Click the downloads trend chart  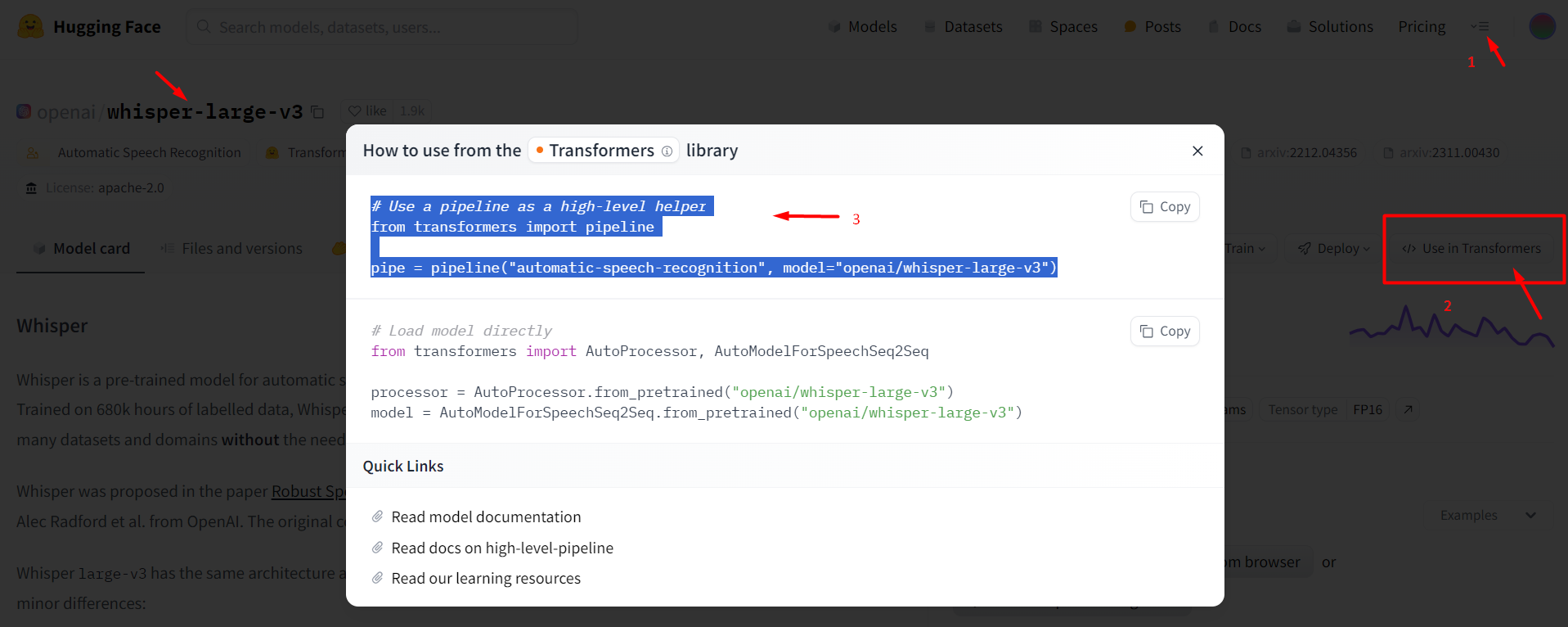click(x=1451, y=325)
